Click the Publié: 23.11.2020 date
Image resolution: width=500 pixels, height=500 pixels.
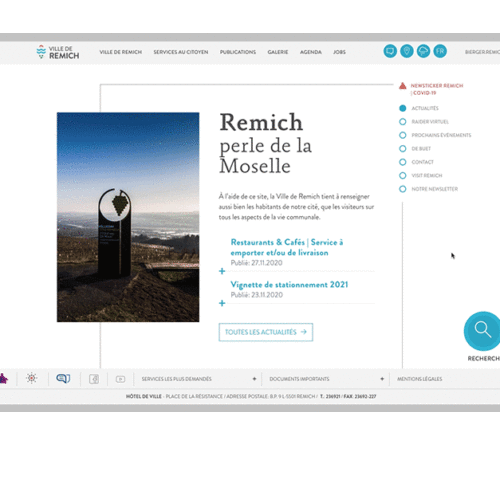click(x=256, y=295)
